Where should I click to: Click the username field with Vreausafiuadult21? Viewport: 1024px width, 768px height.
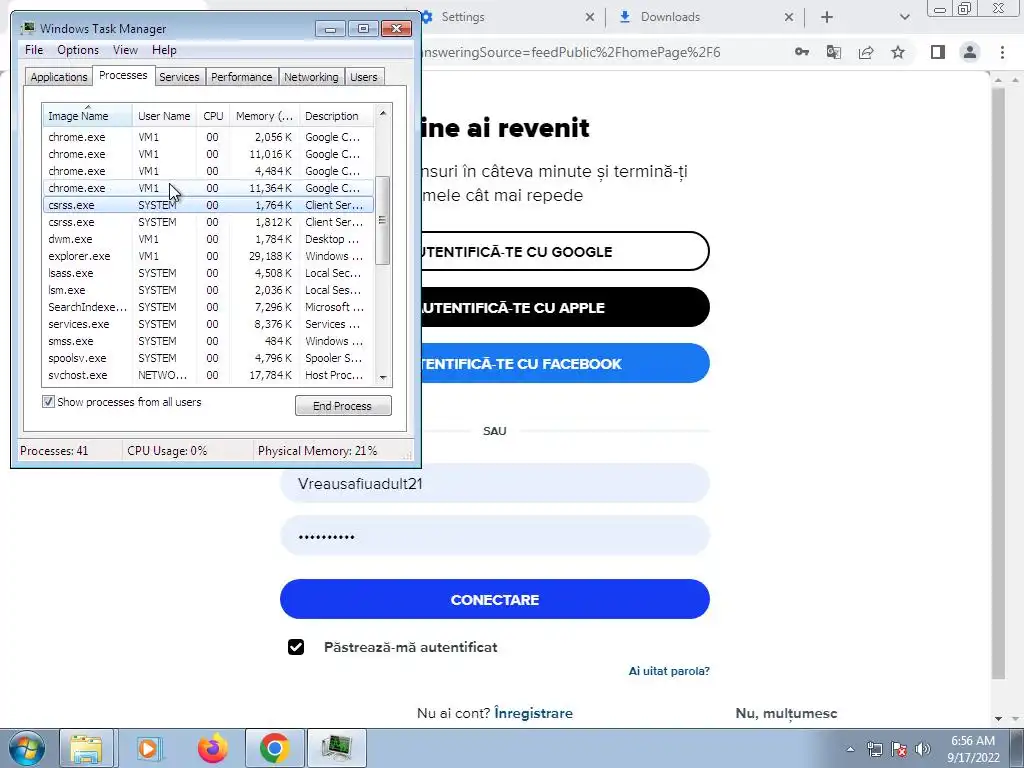point(494,483)
